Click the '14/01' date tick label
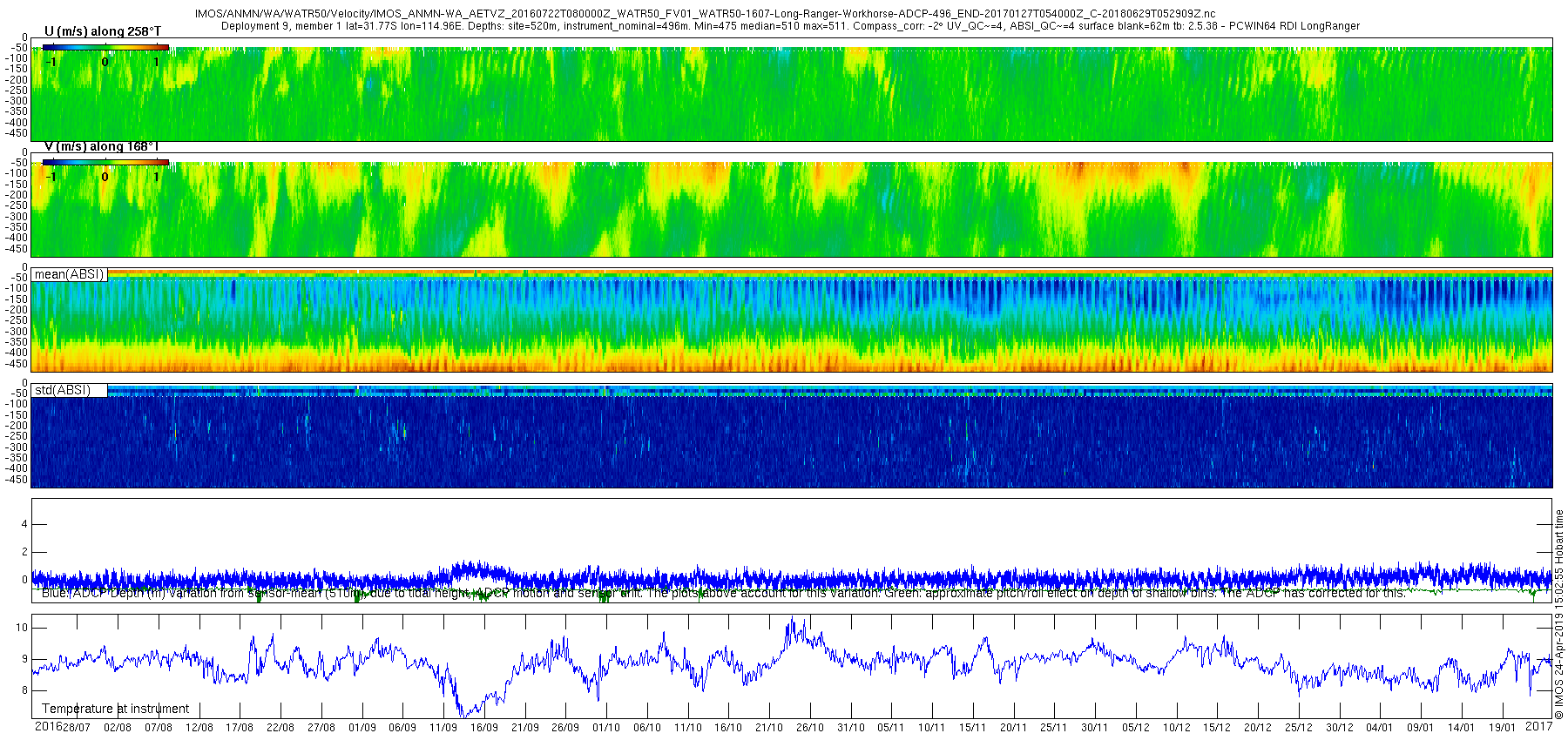Screen dimensions: 1568x740 1462,728
